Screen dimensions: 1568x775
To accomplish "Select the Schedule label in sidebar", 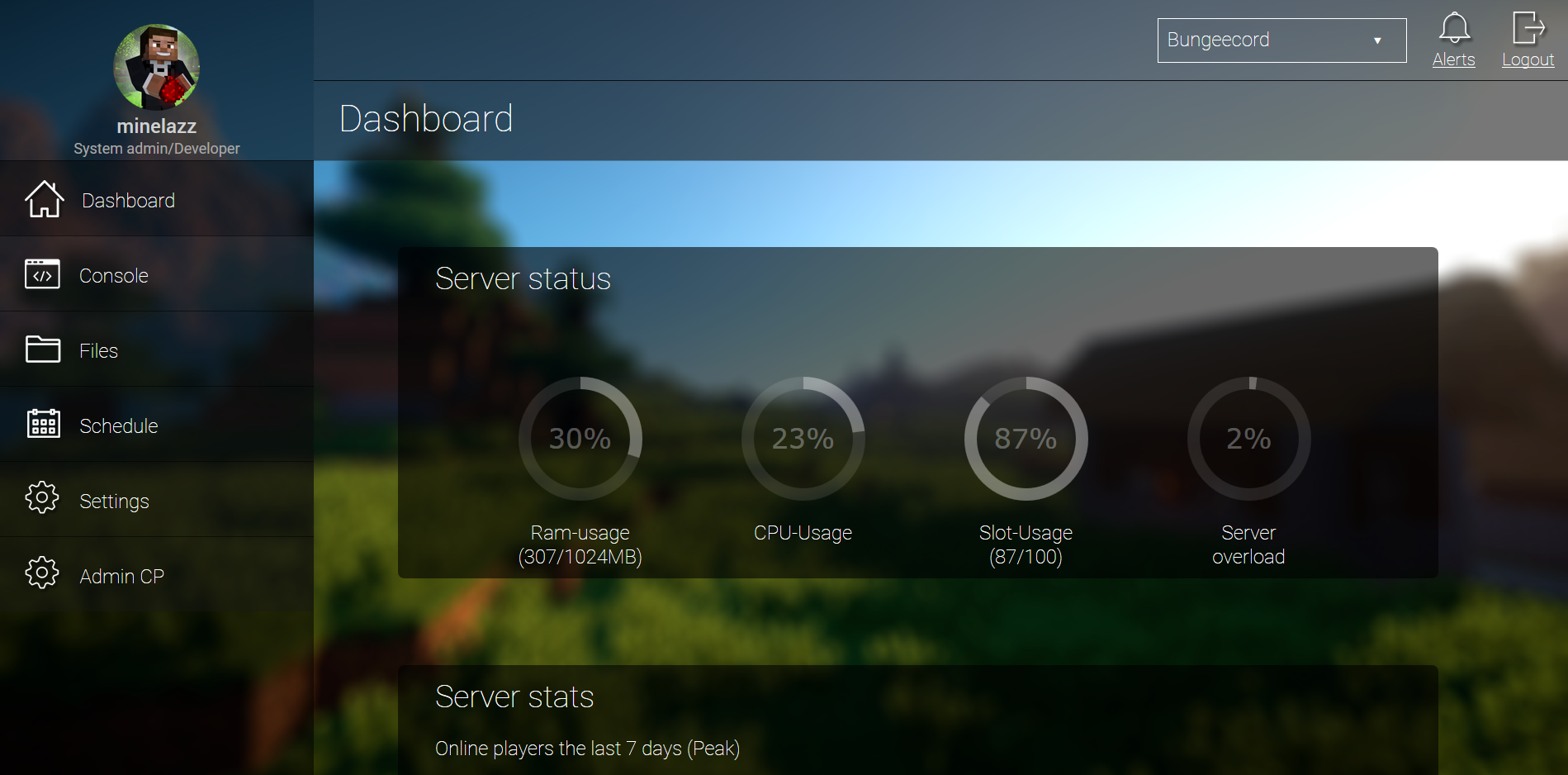I will pos(119,426).
